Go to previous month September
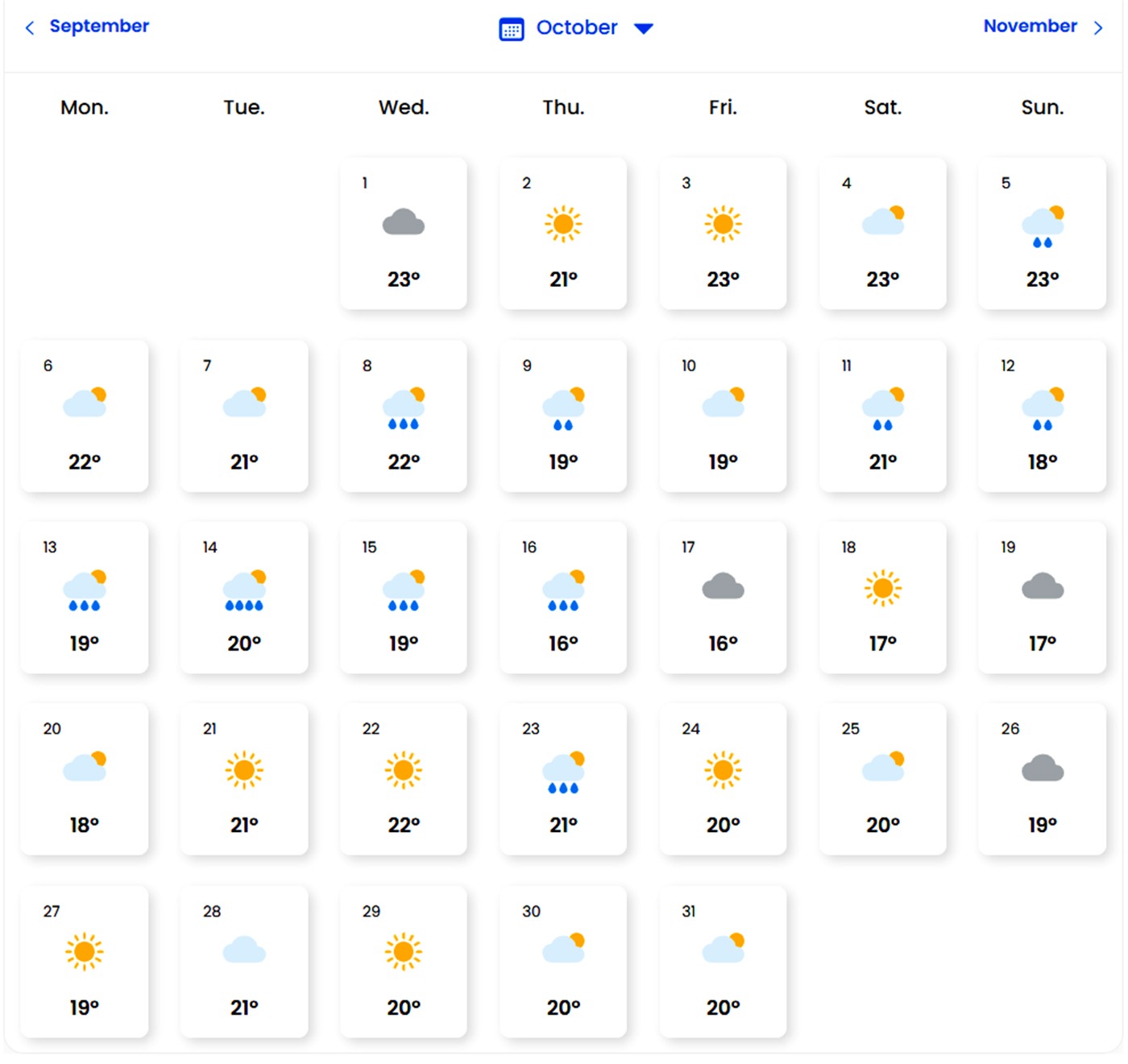Image resolution: width=1128 pixels, height=1064 pixels. point(99,27)
